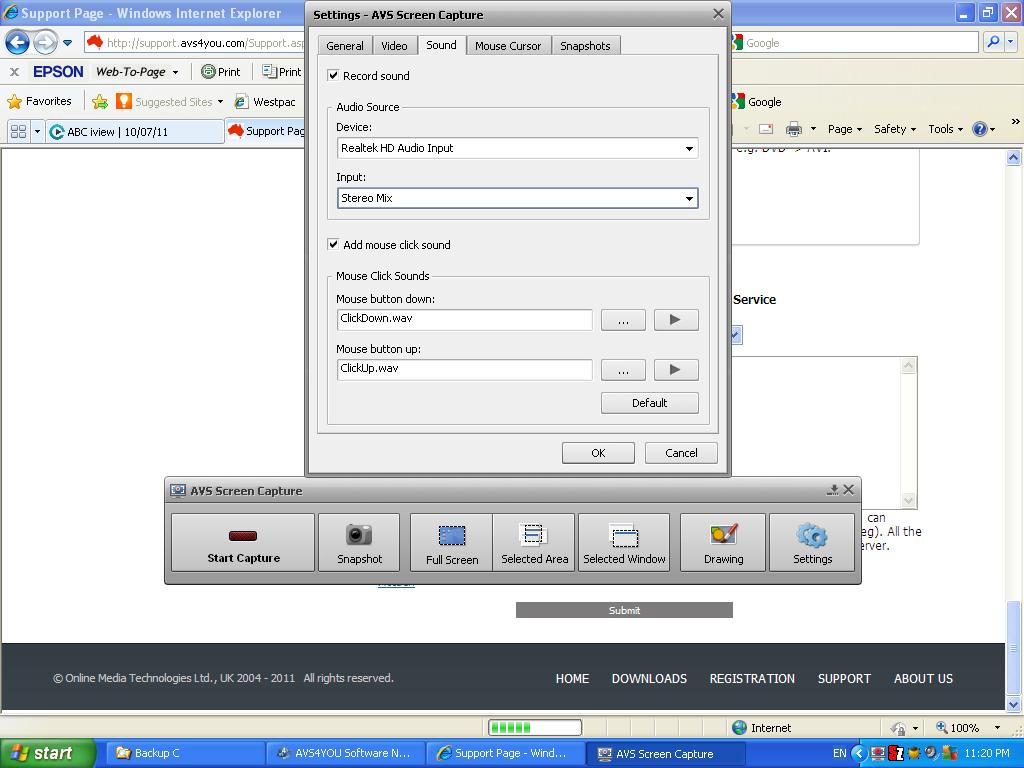The height and width of the screenshot is (768, 1024).
Task: Click the page scrollbar up arrow
Action: [x=1014, y=157]
